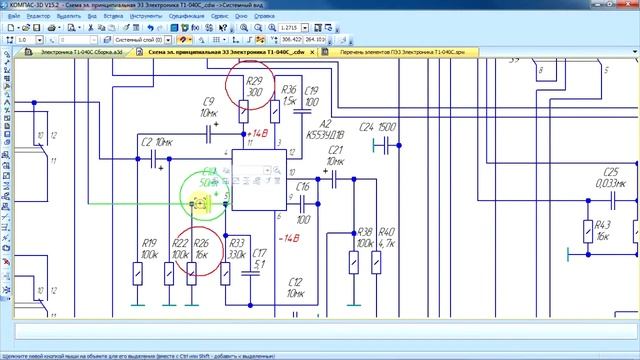Open the variables f(x) icon
Screen dimensions: 640x360
pyautogui.click(x=195, y=28)
